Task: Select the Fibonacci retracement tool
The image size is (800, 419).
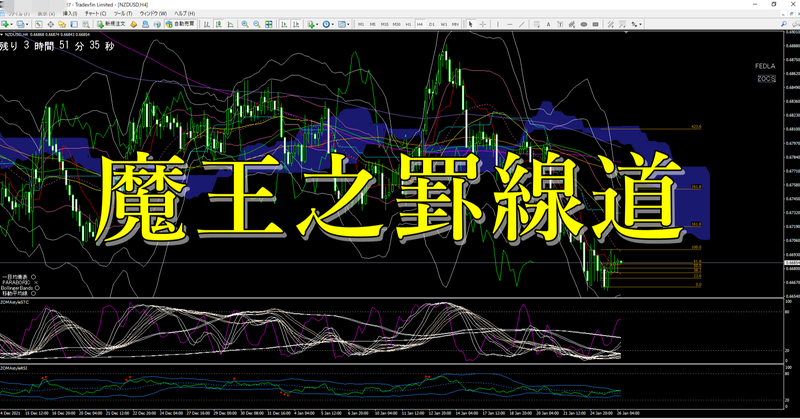Action: point(536,24)
